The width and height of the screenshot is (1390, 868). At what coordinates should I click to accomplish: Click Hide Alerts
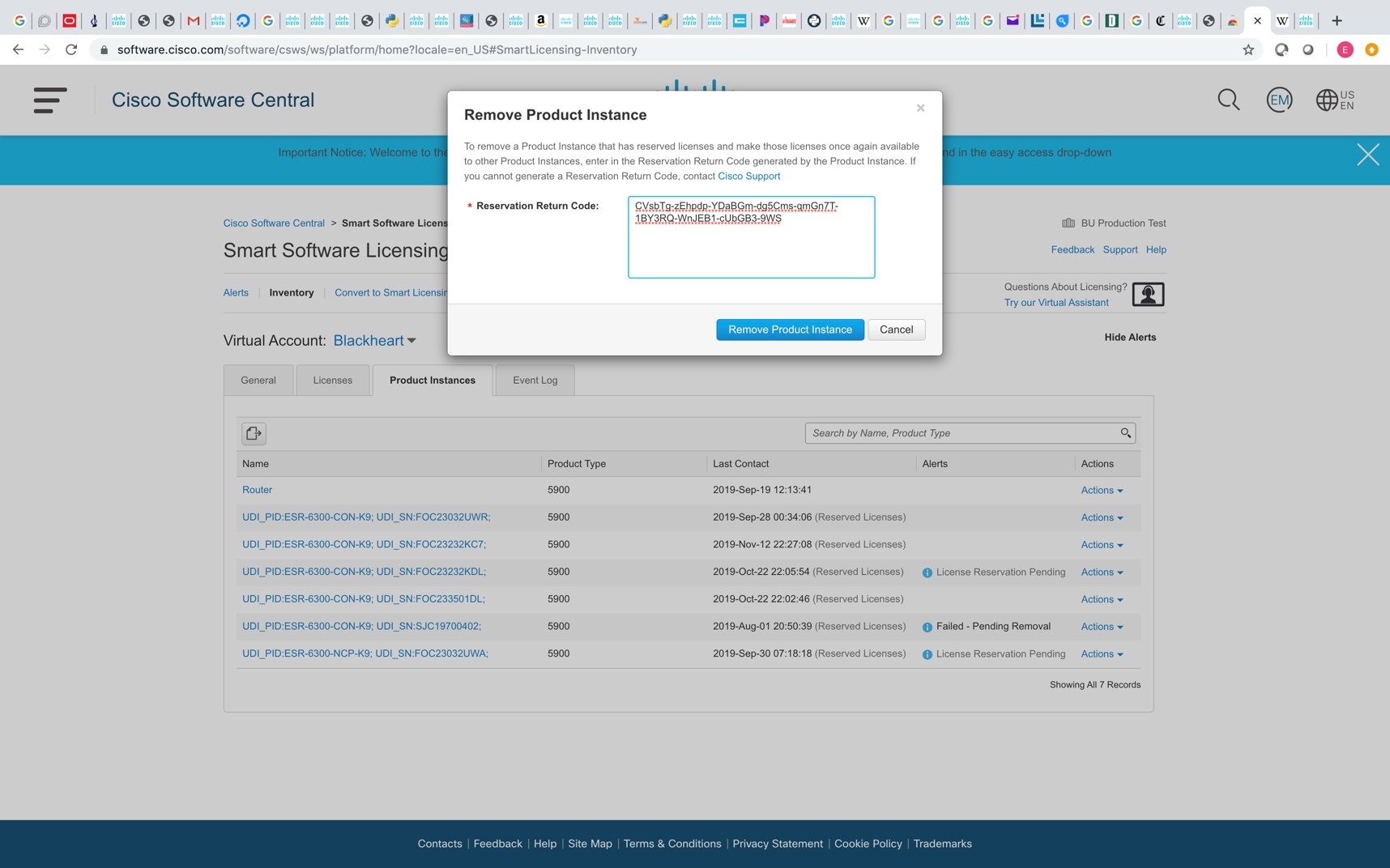tap(1130, 338)
